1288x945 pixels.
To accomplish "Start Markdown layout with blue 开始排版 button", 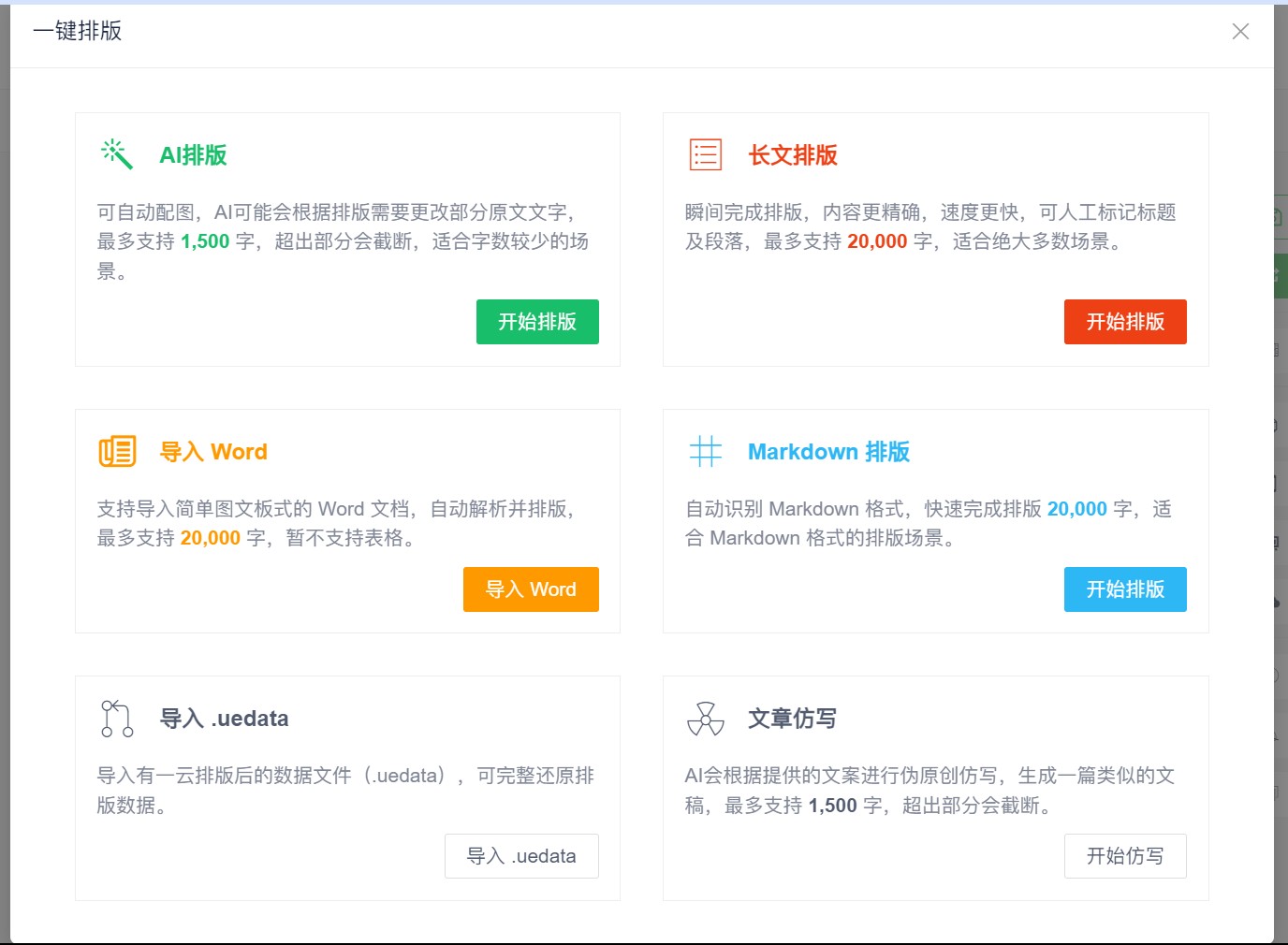I will (1125, 589).
